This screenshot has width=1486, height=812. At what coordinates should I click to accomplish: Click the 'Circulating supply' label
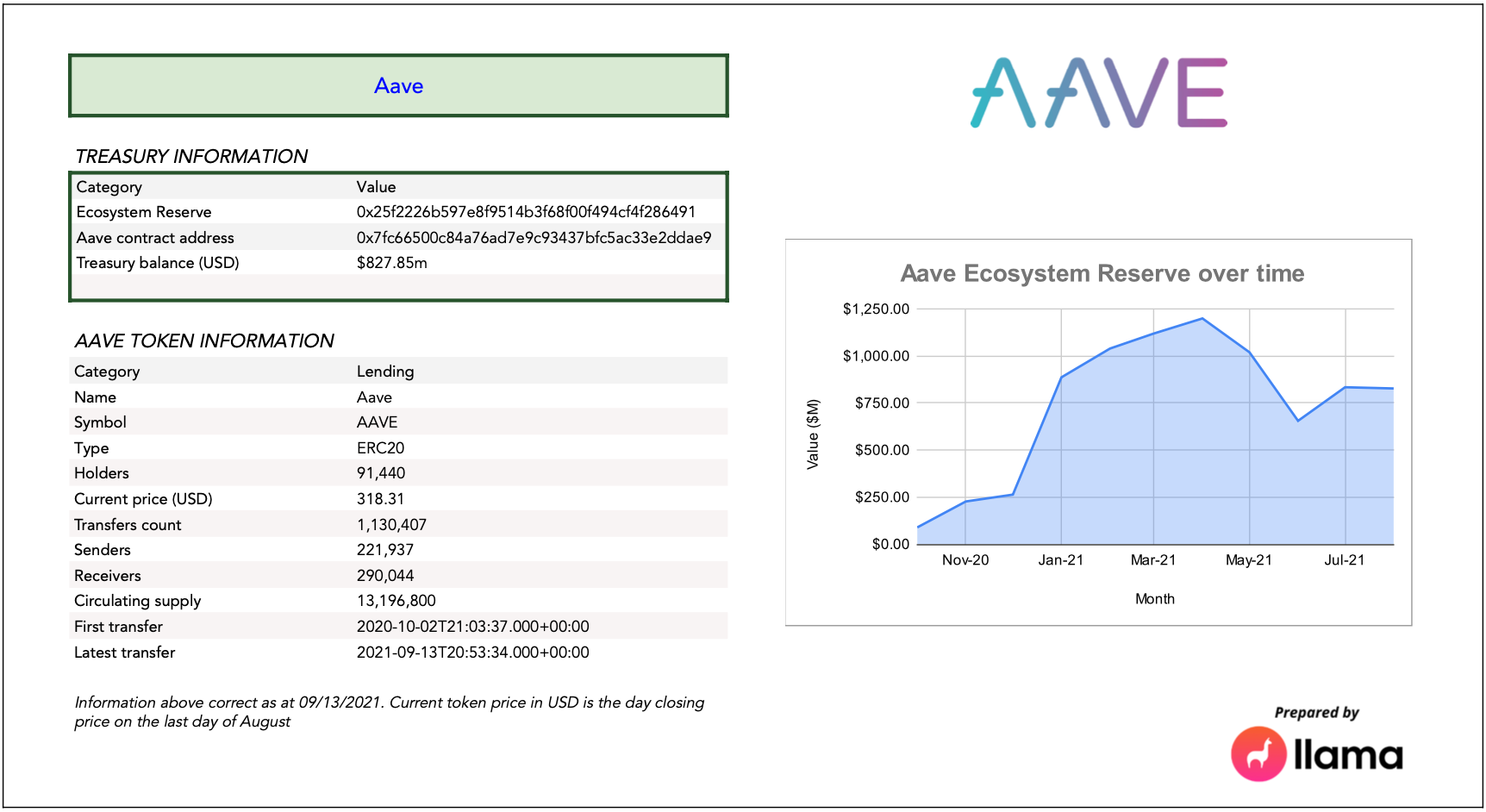pos(137,601)
